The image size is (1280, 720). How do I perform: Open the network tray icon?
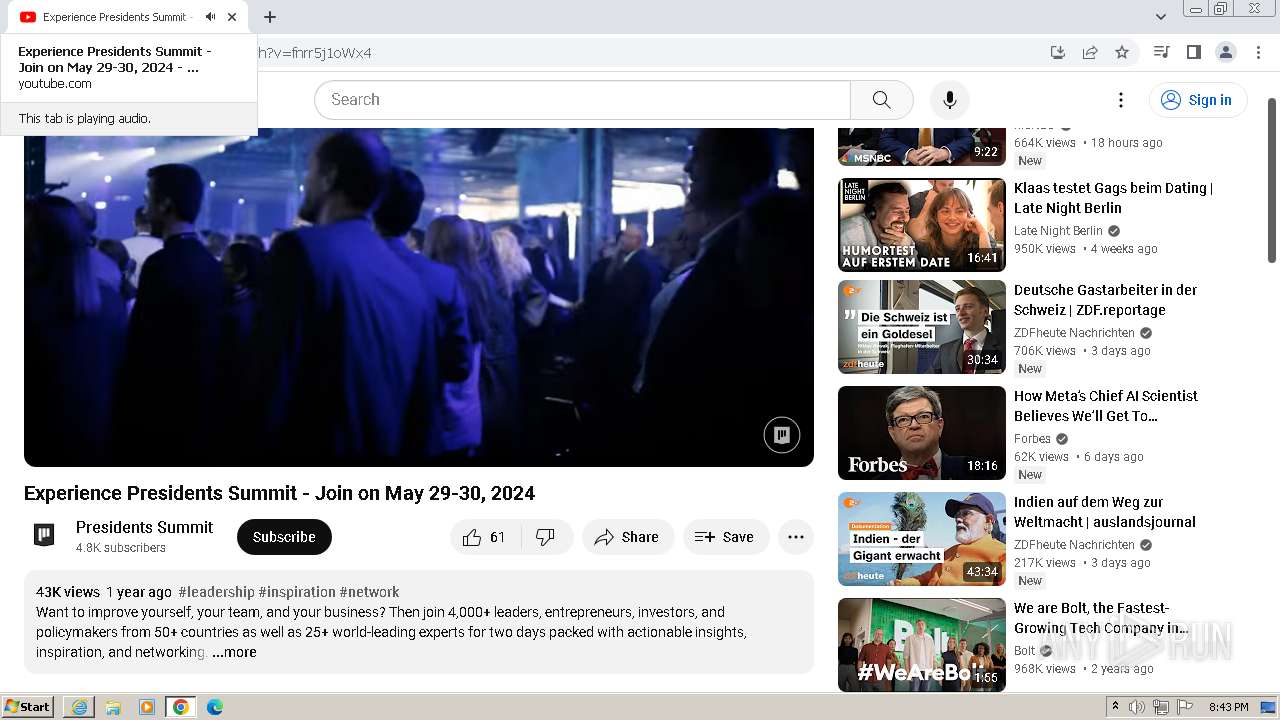[1161, 707]
